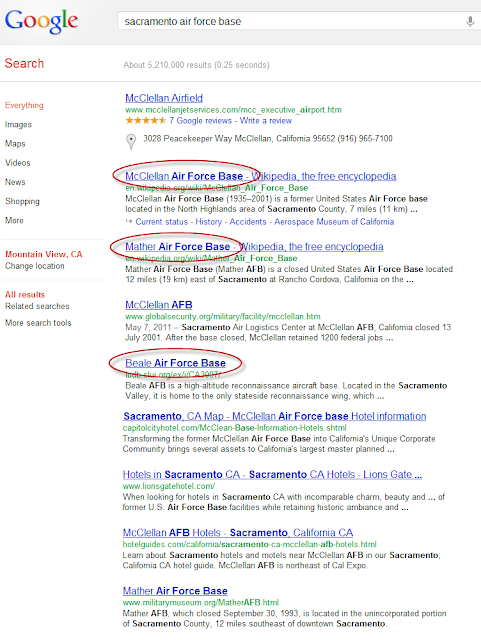This screenshot has width=481, height=640.
Task: Switch to Maps results
Action: point(15,144)
